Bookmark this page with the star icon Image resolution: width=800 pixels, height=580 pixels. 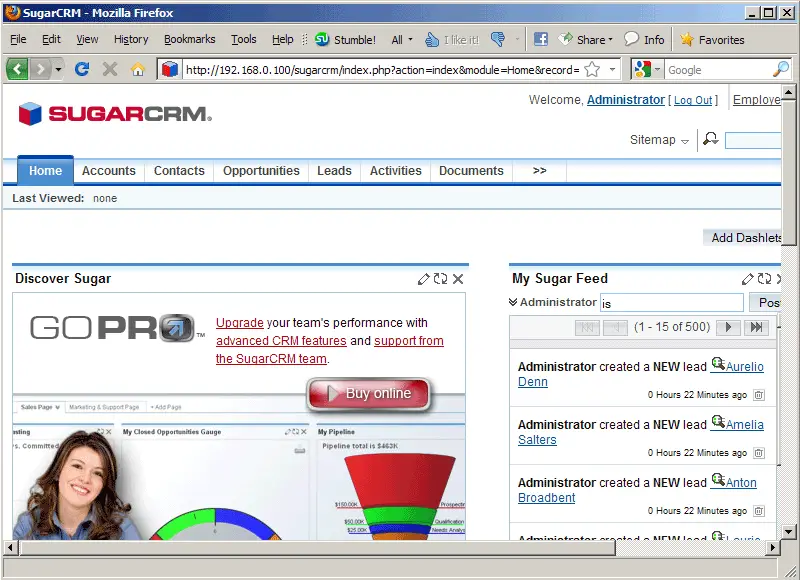[x=592, y=69]
